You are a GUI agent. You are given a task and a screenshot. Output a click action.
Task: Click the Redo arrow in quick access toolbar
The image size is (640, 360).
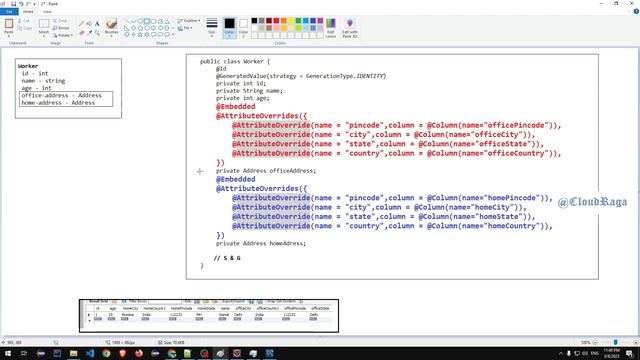tap(28, 4)
